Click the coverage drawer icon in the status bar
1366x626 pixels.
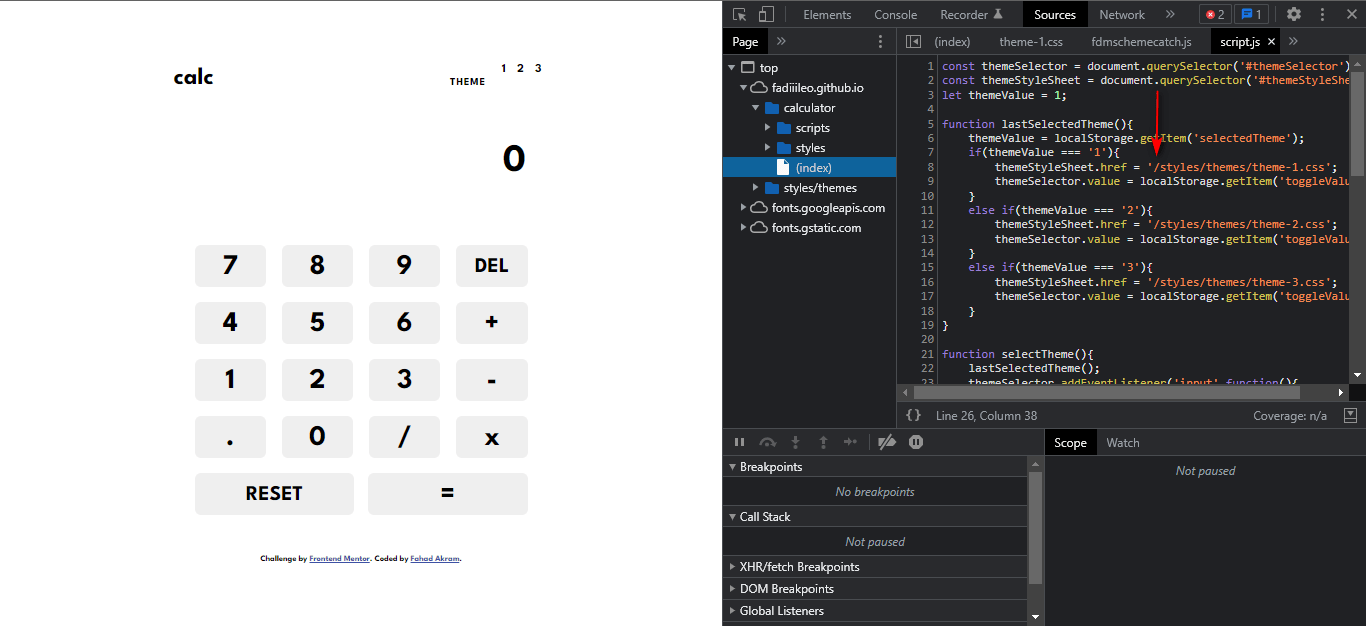(x=1350, y=415)
